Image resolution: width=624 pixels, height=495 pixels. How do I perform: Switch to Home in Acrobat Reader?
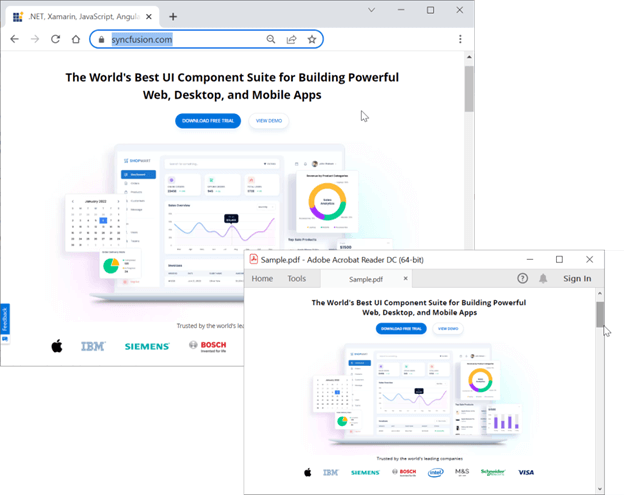point(262,279)
